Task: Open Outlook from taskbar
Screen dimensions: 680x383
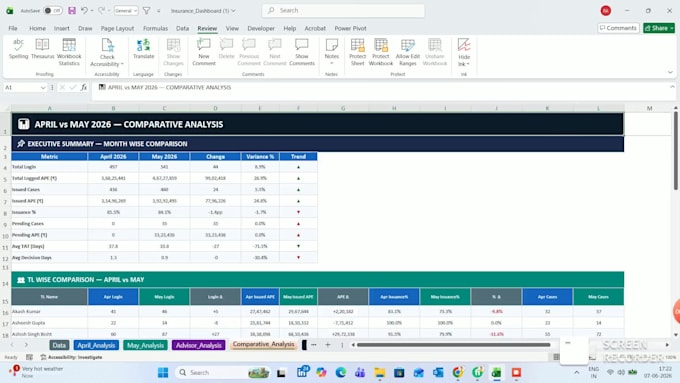Action: tap(438, 373)
